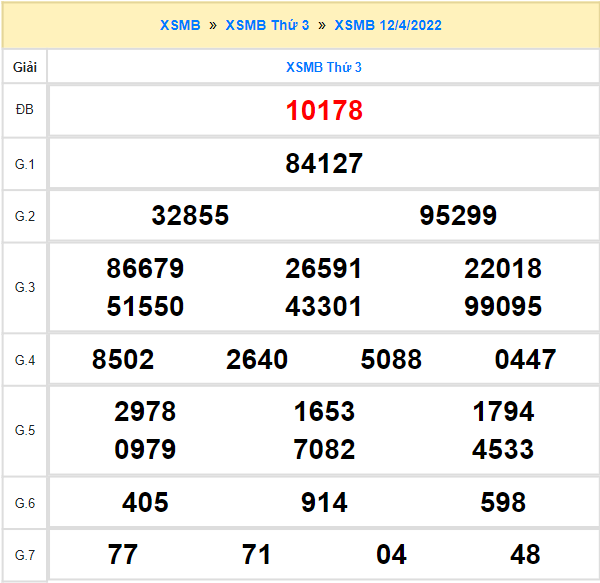Click the G.6 number 914
This screenshot has height=583, width=600.
pos(324,502)
